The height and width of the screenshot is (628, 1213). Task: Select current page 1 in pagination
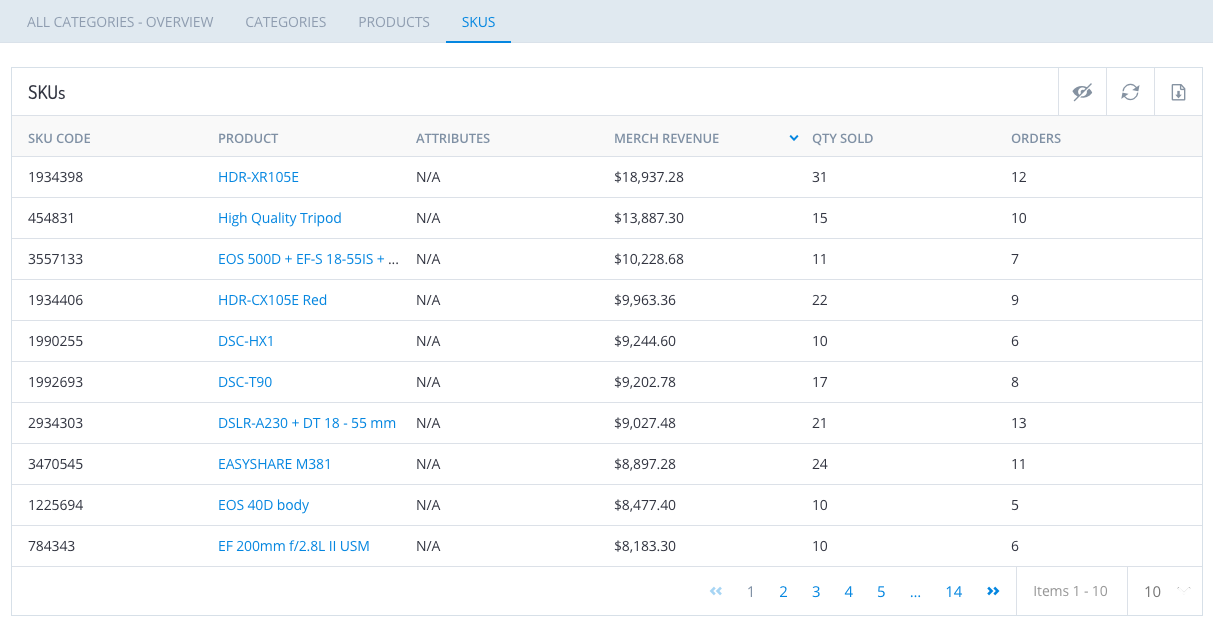click(751, 592)
